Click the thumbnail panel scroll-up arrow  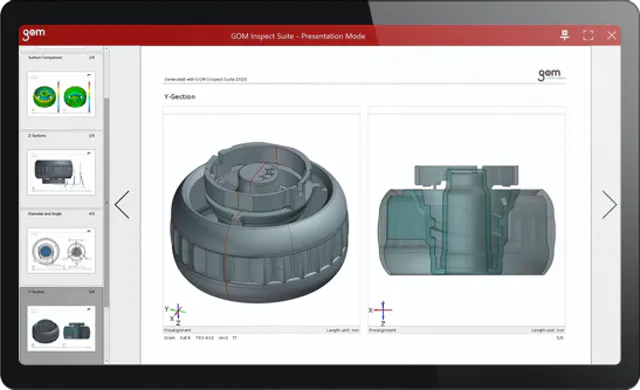(107, 49)
